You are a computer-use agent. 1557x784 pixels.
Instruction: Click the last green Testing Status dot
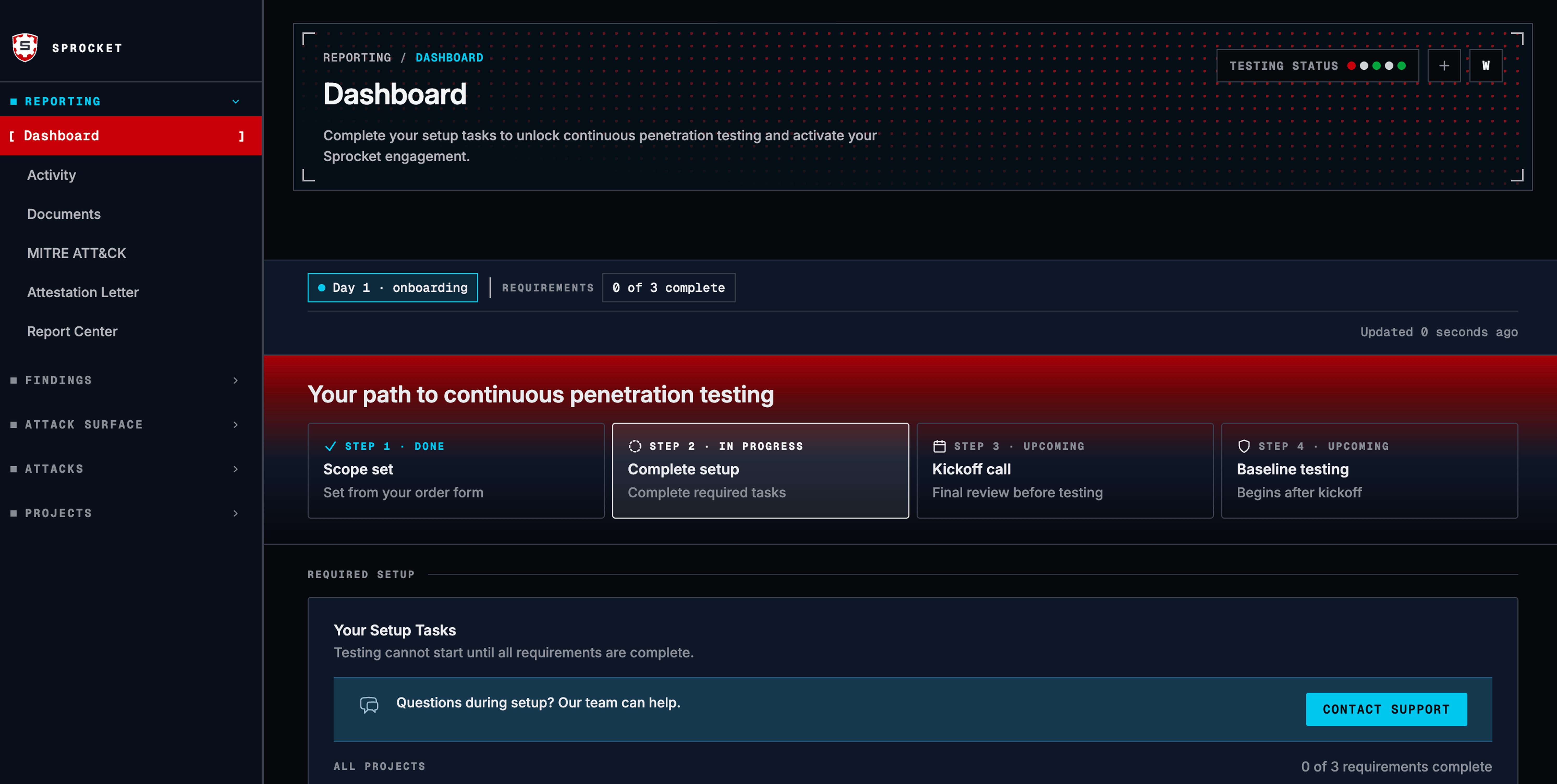(x=1401, y=66)
